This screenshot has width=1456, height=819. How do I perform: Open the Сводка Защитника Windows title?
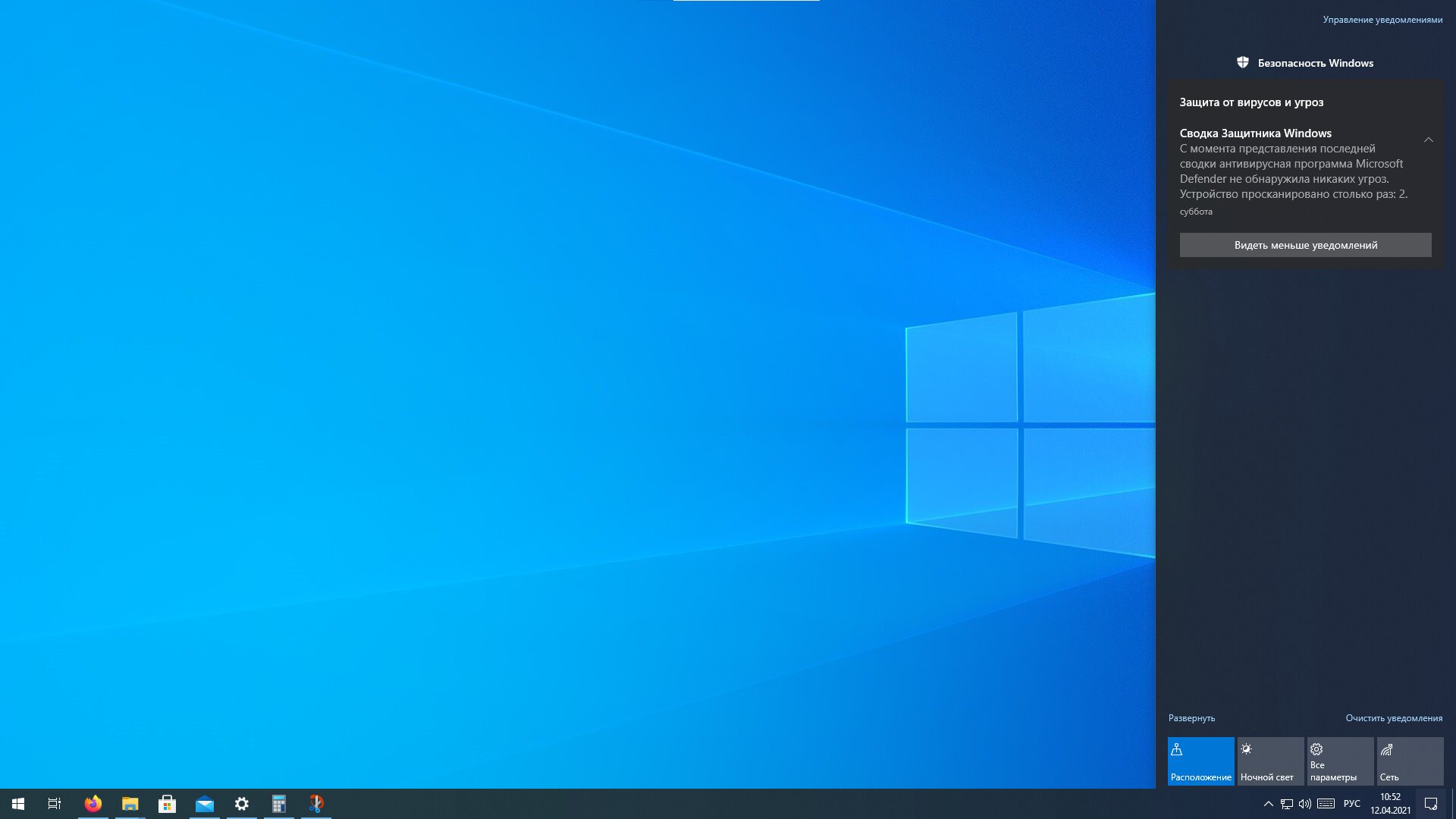tap(1255, 133)
